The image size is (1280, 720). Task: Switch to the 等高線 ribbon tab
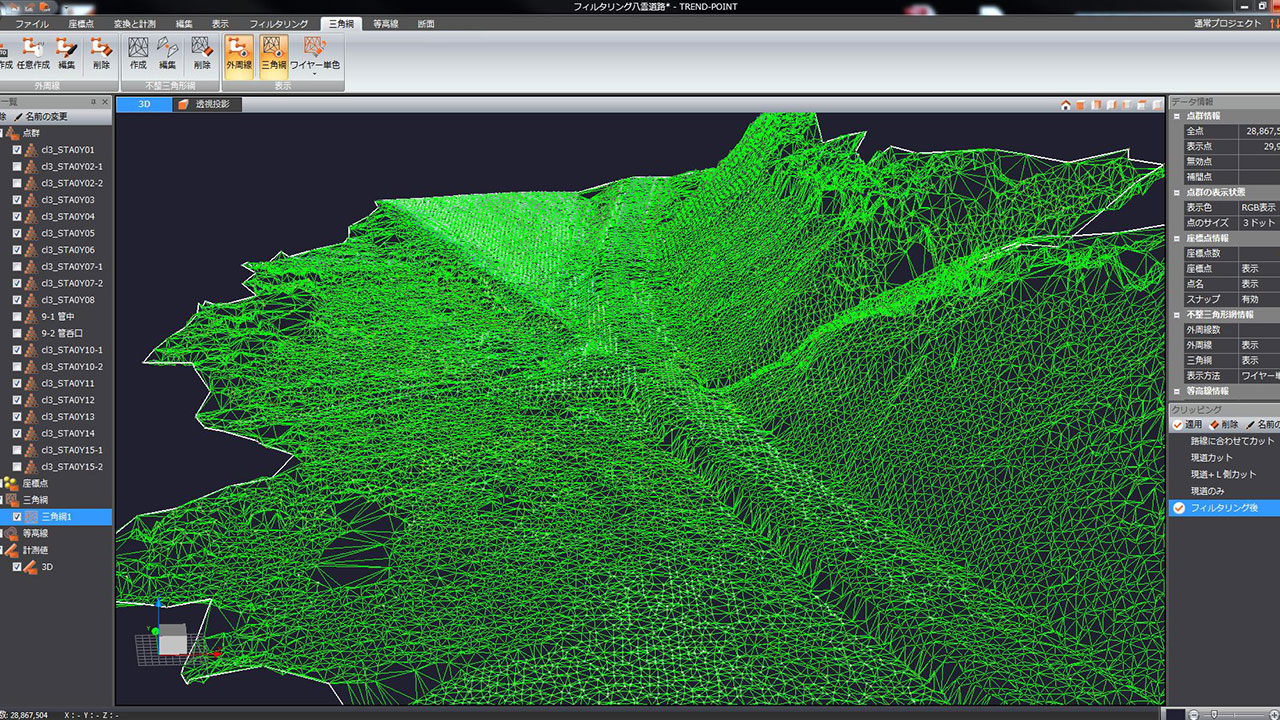click(x=385, y=23)
